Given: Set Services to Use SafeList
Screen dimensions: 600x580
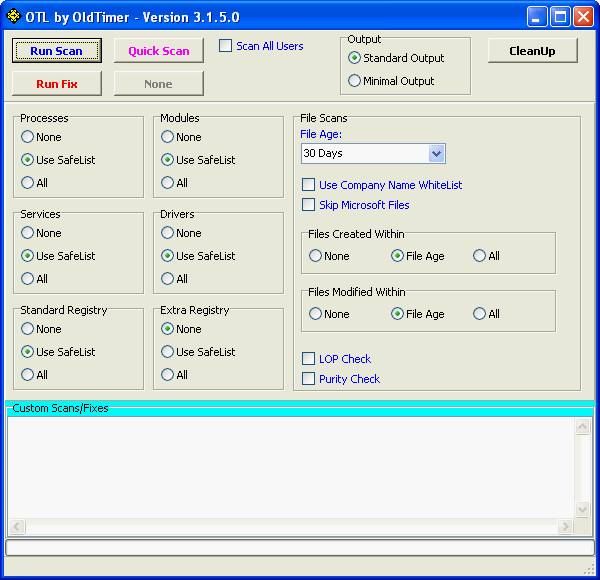Looking at the screenshot, I should [x=28, y=256].
